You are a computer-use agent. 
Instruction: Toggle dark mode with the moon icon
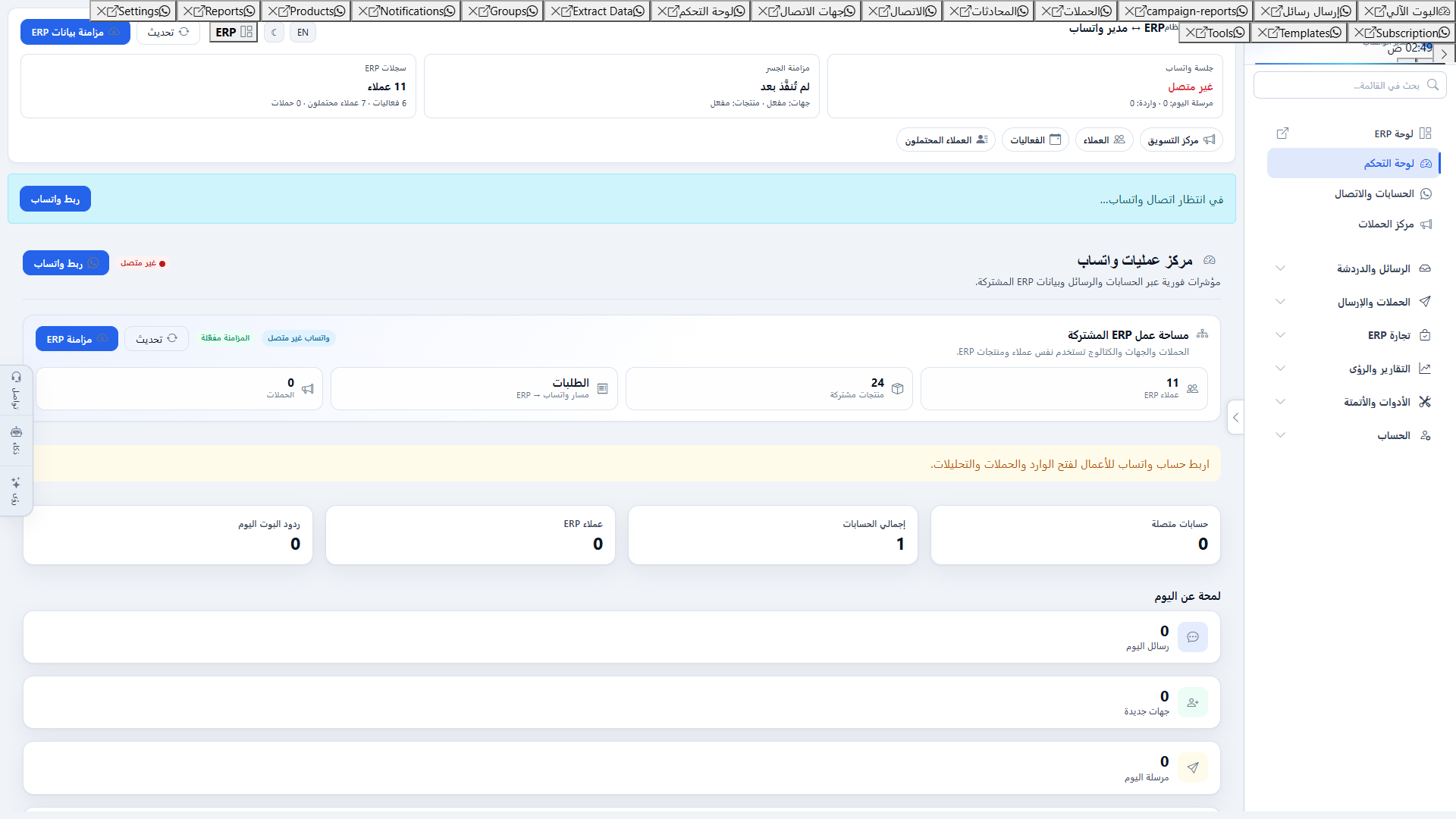click(x=275, y=33)
